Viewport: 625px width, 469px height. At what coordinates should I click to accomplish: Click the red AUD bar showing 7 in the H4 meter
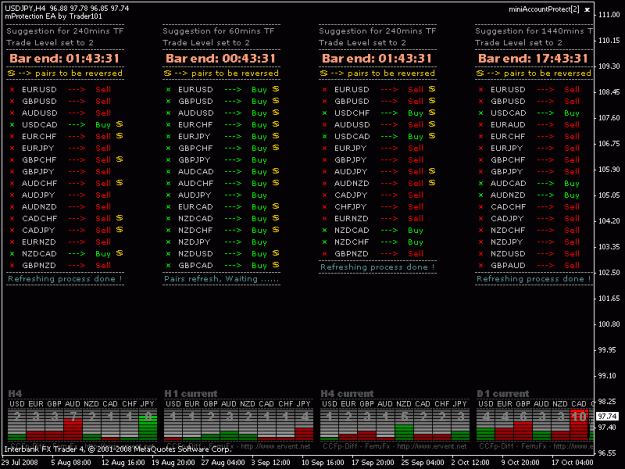tap(73, 430)
